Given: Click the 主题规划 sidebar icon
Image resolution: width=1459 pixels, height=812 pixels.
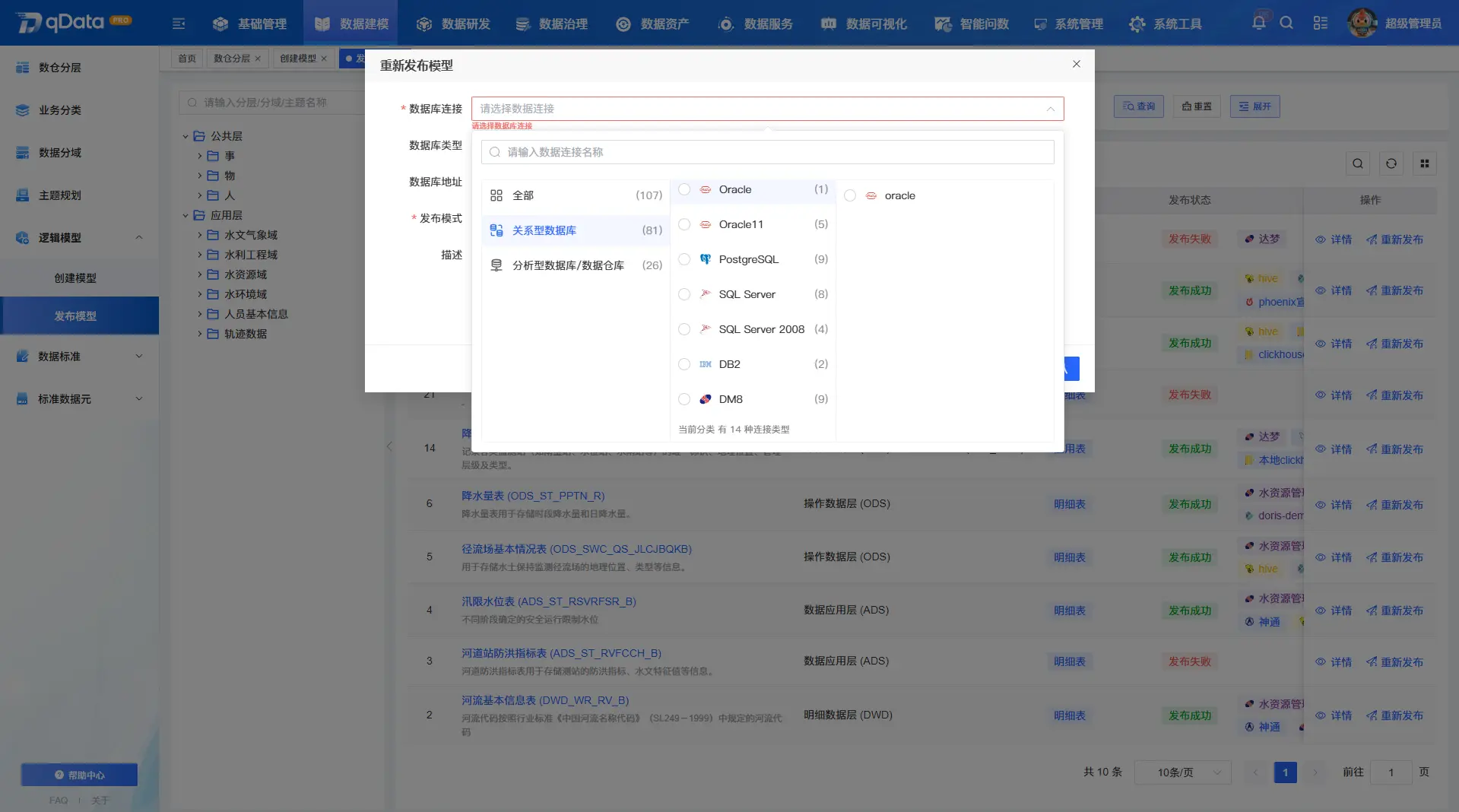Looking at the screenshot, I should click(x=23, y=195).
